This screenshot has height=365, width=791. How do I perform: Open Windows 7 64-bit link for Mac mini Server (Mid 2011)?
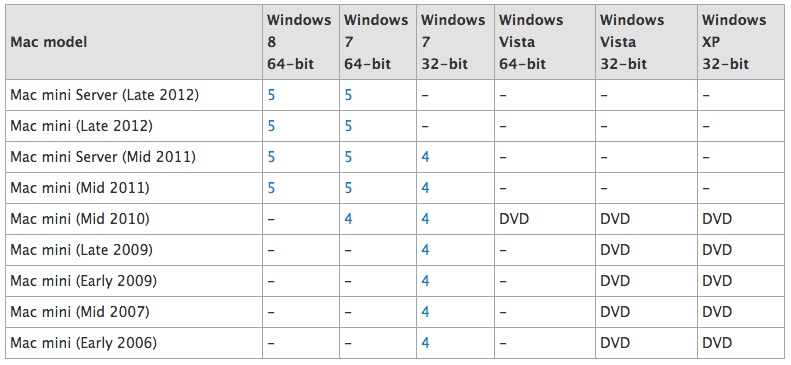tap(348, 157)
